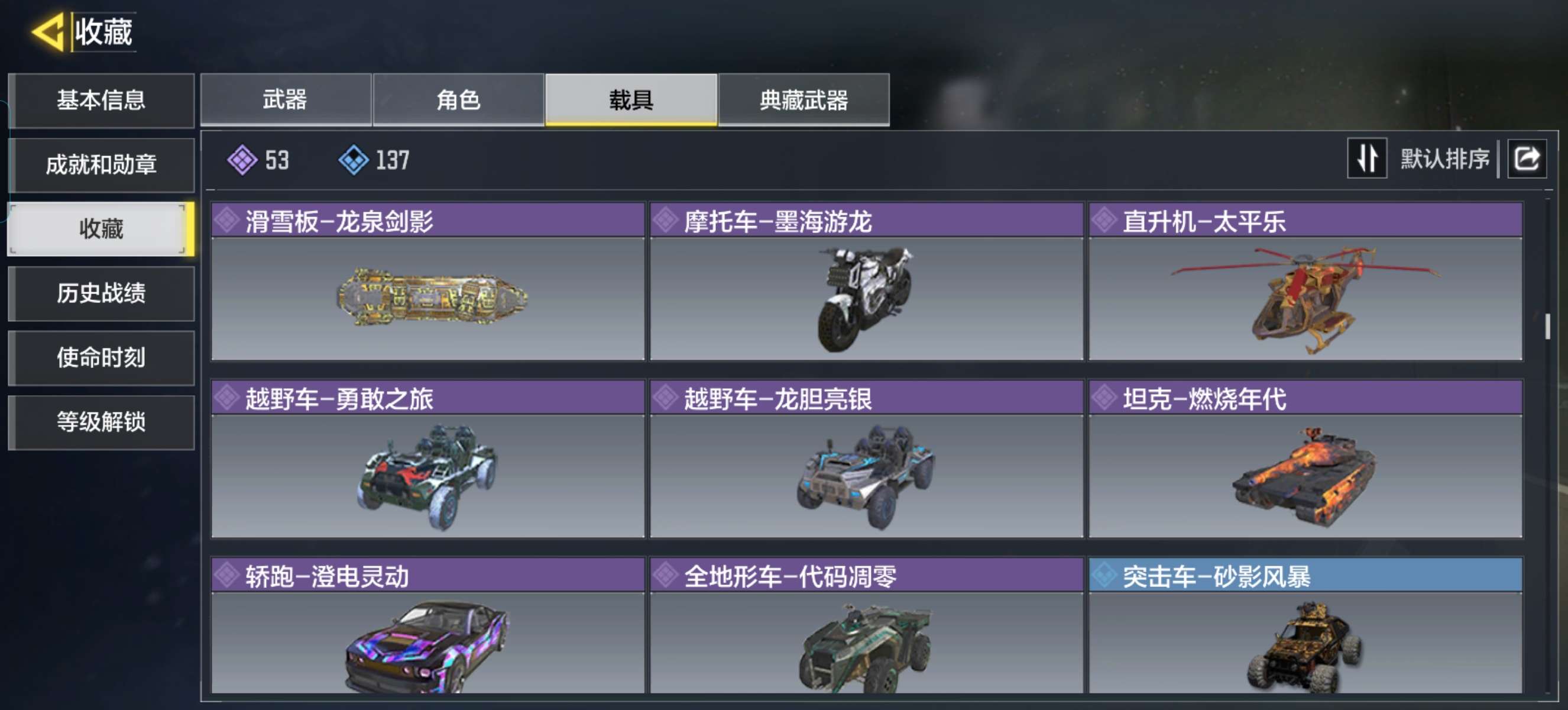The image size is (1568, 710).
Task: Select the 摩托车-墨海游龙 motorcycle image
Action: click(x=866, y=299)
